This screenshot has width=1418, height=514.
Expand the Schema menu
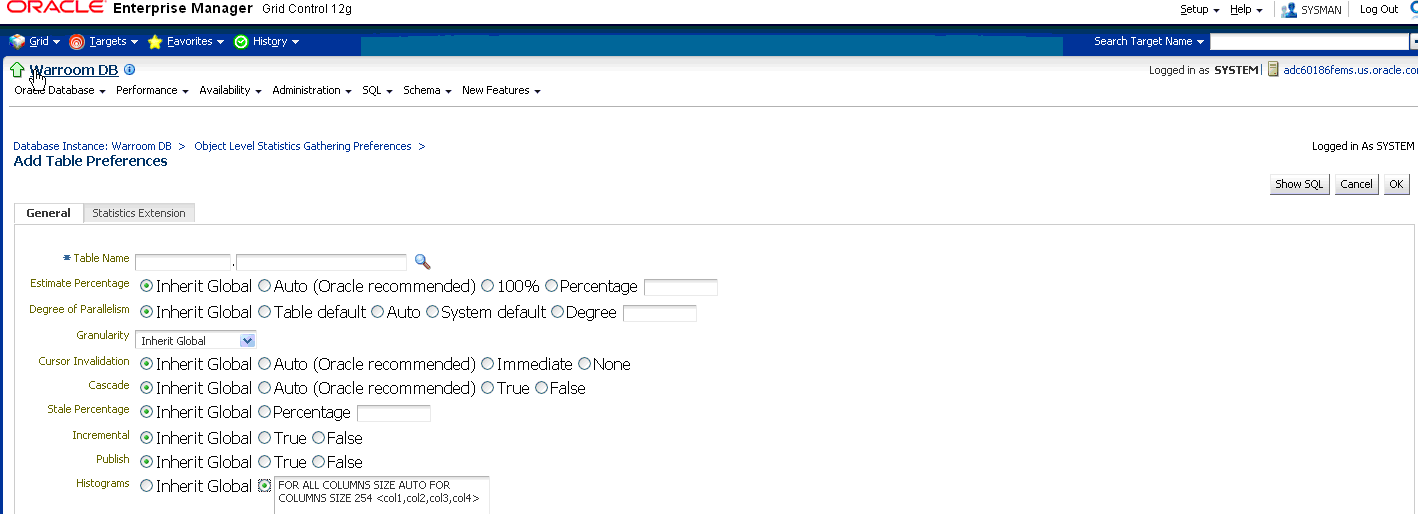coord(427,90)
